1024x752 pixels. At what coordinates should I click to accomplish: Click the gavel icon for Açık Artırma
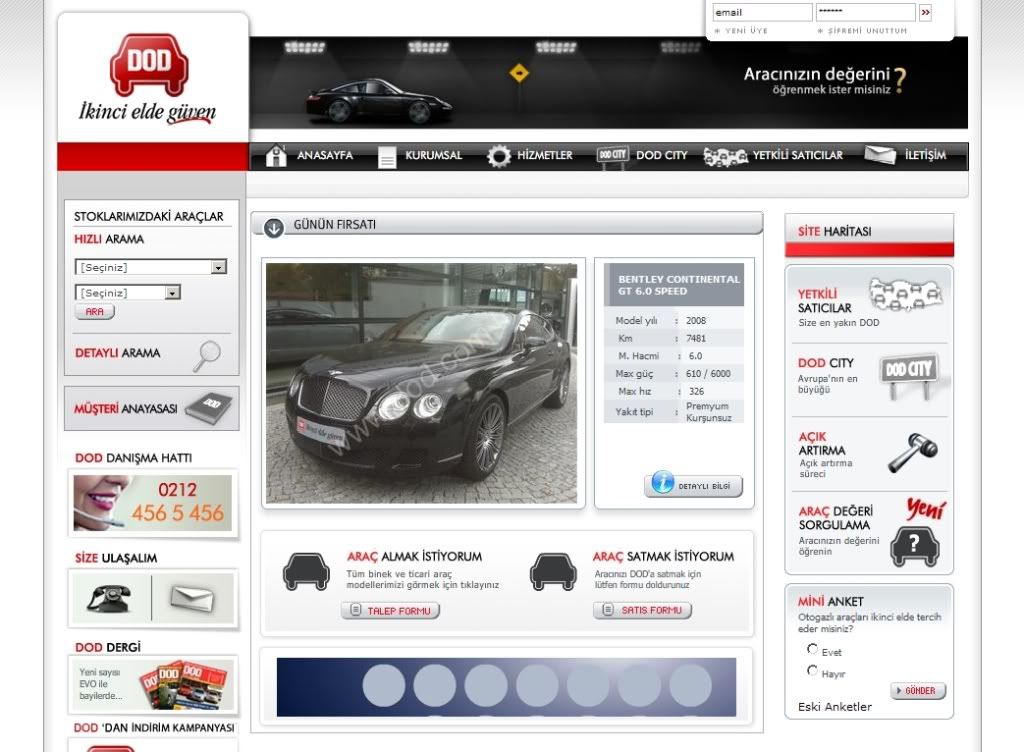[912, 454]
